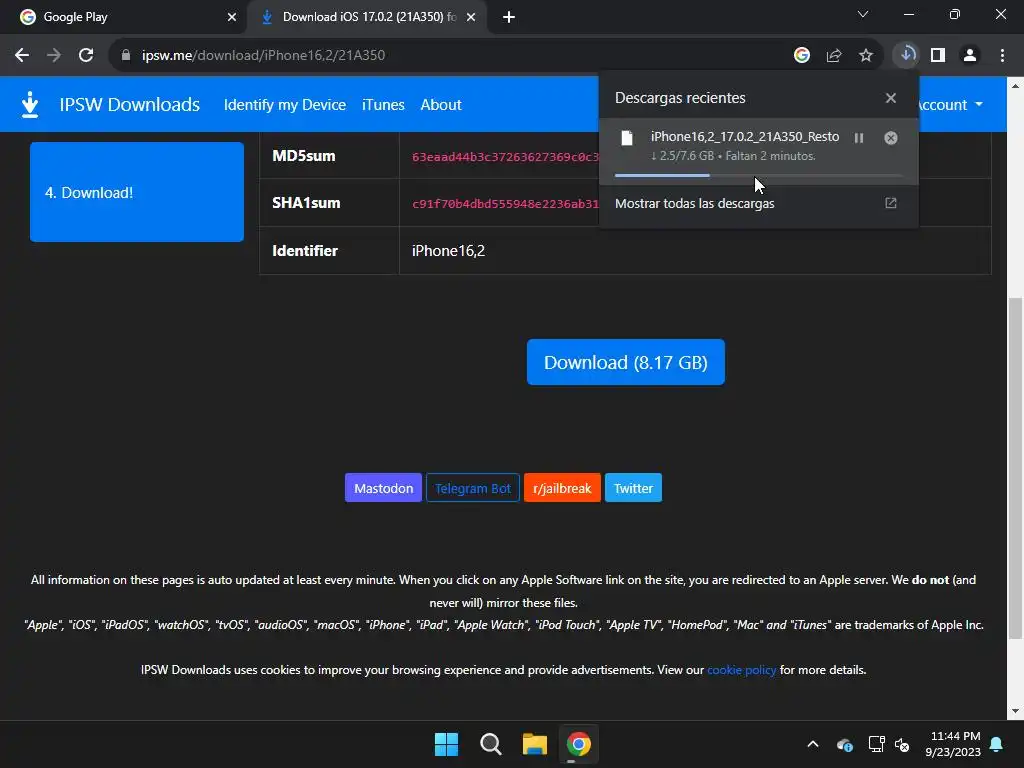The width and height of the screenshot is (1024, 768).
Task: Go to the iTunes menu item
Action: (383, 104)
